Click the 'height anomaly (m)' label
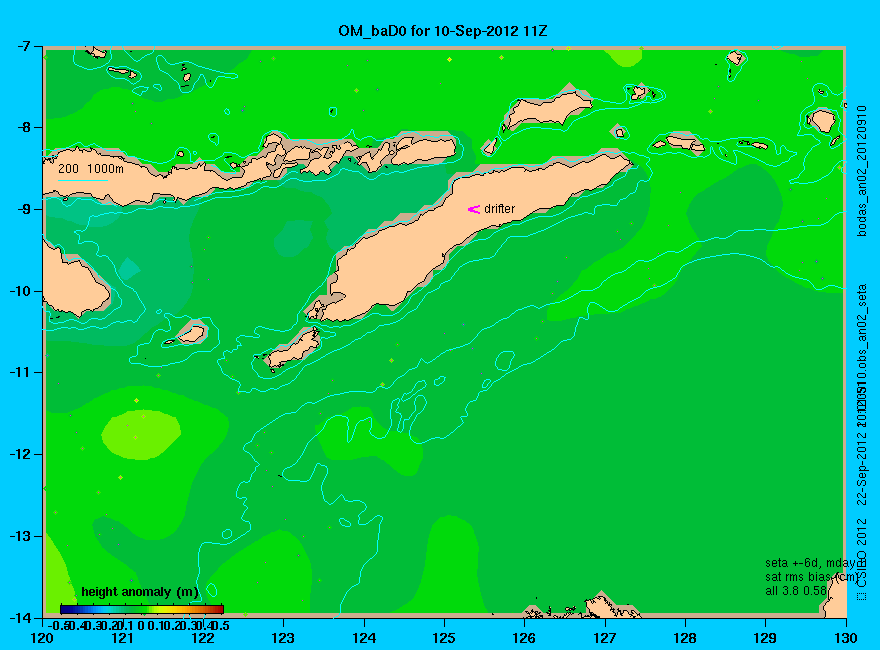The image size is (880, 650). 140,592
